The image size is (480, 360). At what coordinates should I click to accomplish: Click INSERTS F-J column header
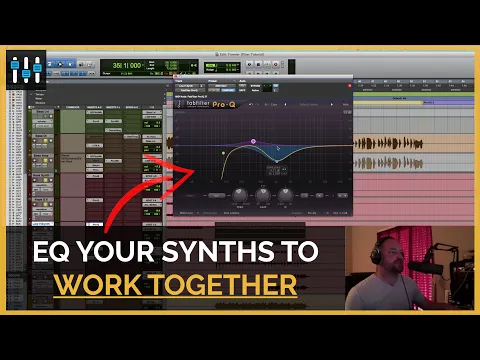pyautogui.click(x=114, y=107)
